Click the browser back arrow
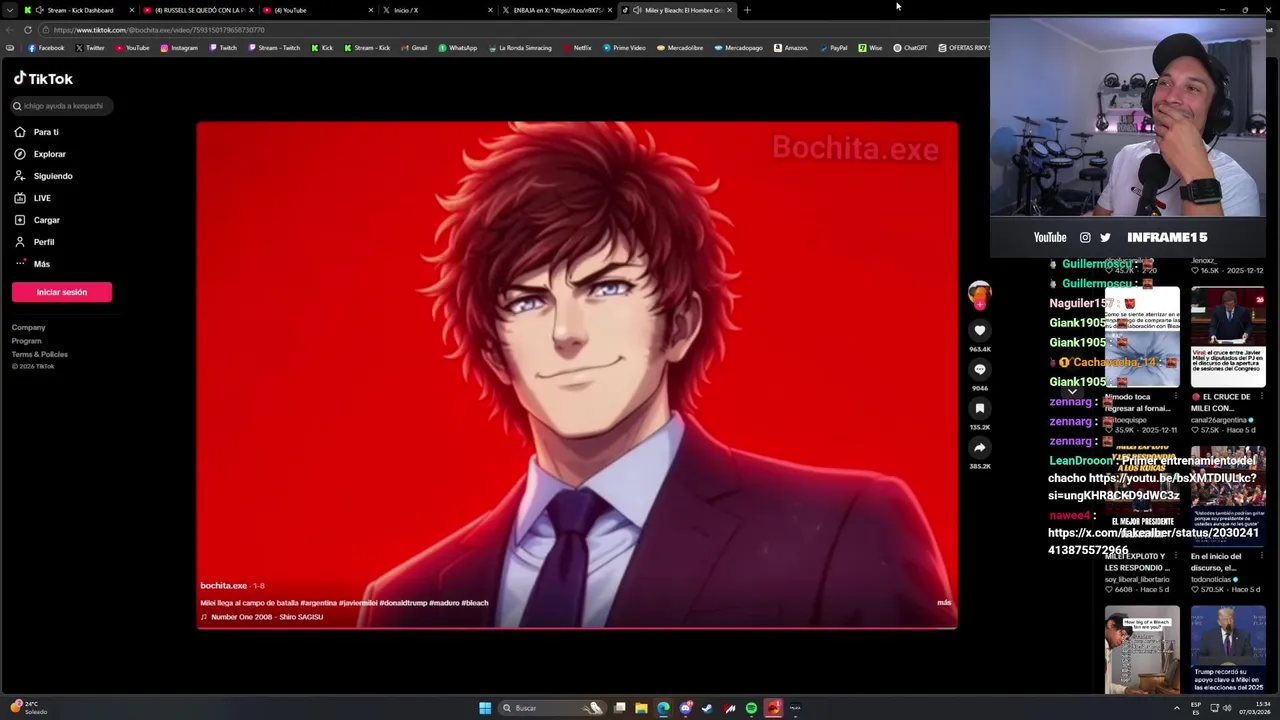Image resolution: width=1280 pixels, height=720 pixels. 10,30
